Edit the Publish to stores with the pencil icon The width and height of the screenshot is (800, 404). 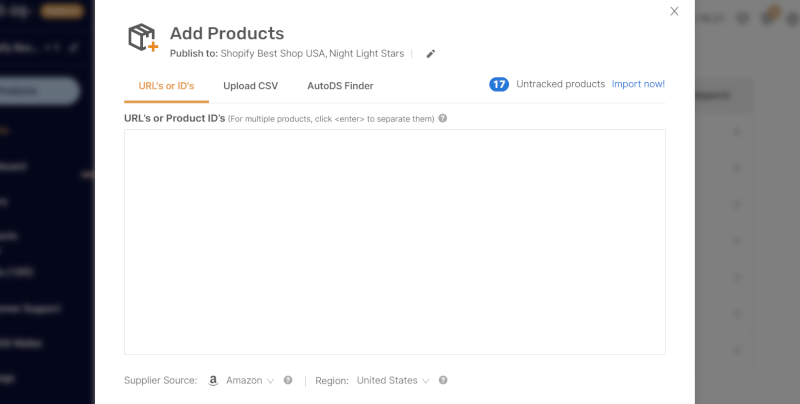pyautogui.click(x=431, y=54)
